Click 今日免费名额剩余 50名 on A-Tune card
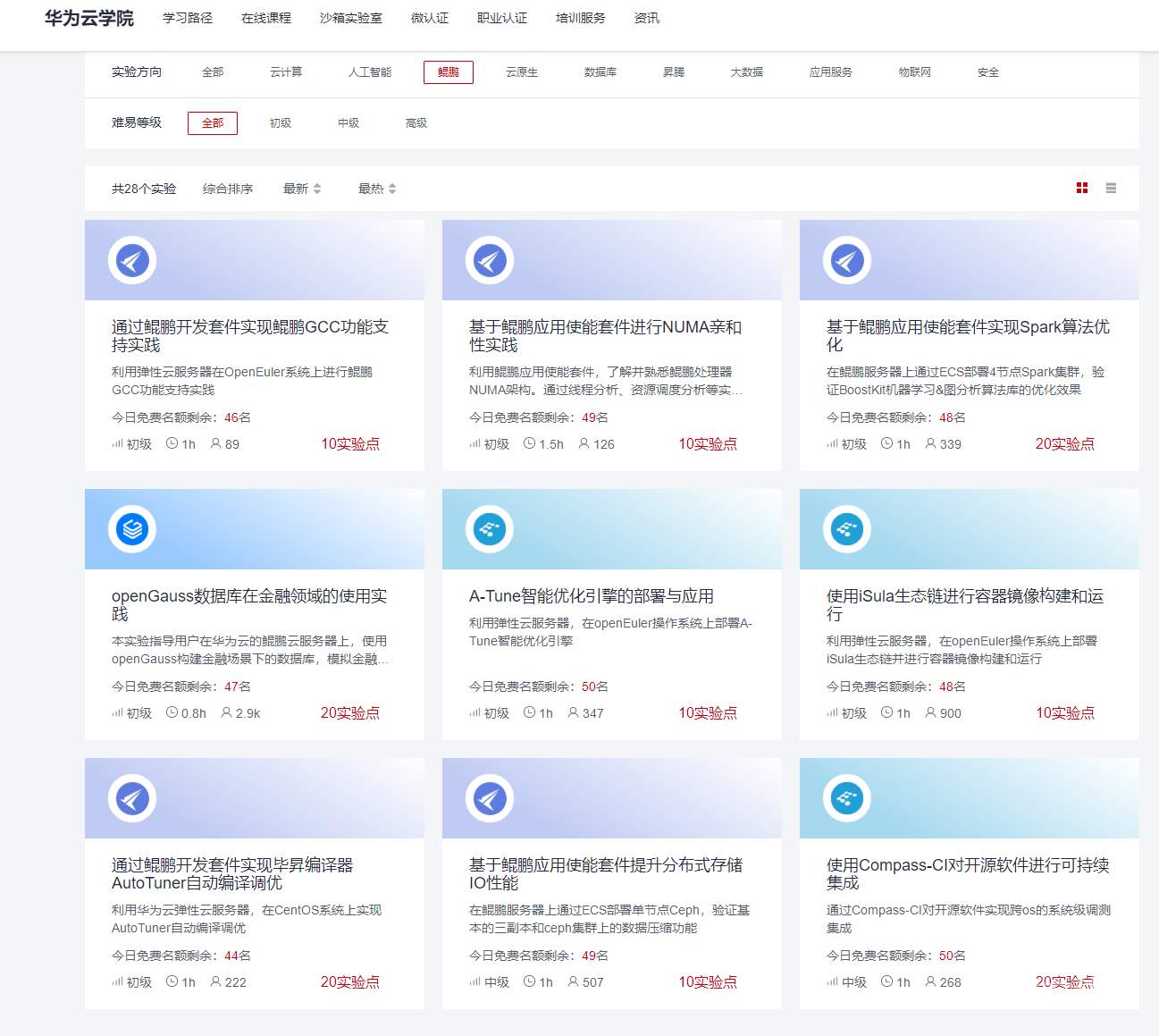The width and height of the screenshot is (1159, 1036). point(539,686)
